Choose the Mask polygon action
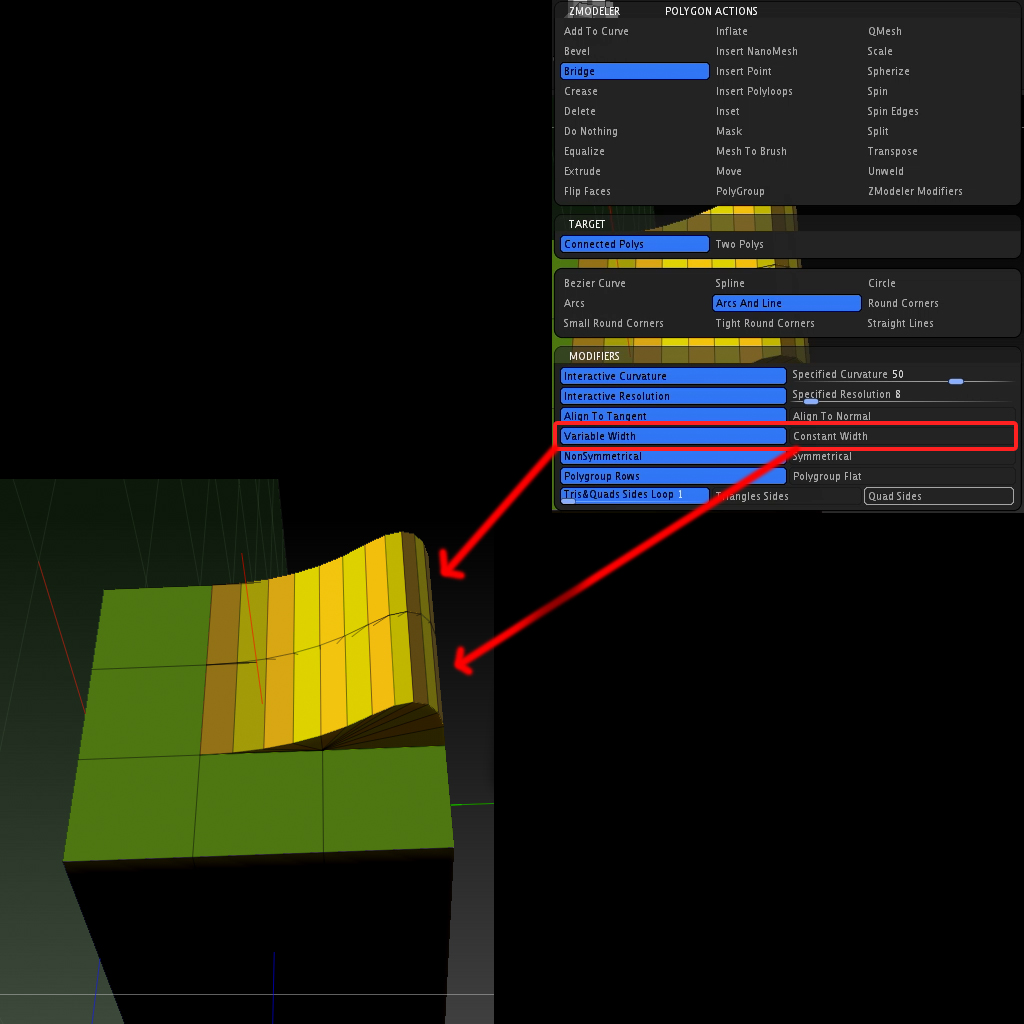1024x1024 pixels. coord(729,131)
